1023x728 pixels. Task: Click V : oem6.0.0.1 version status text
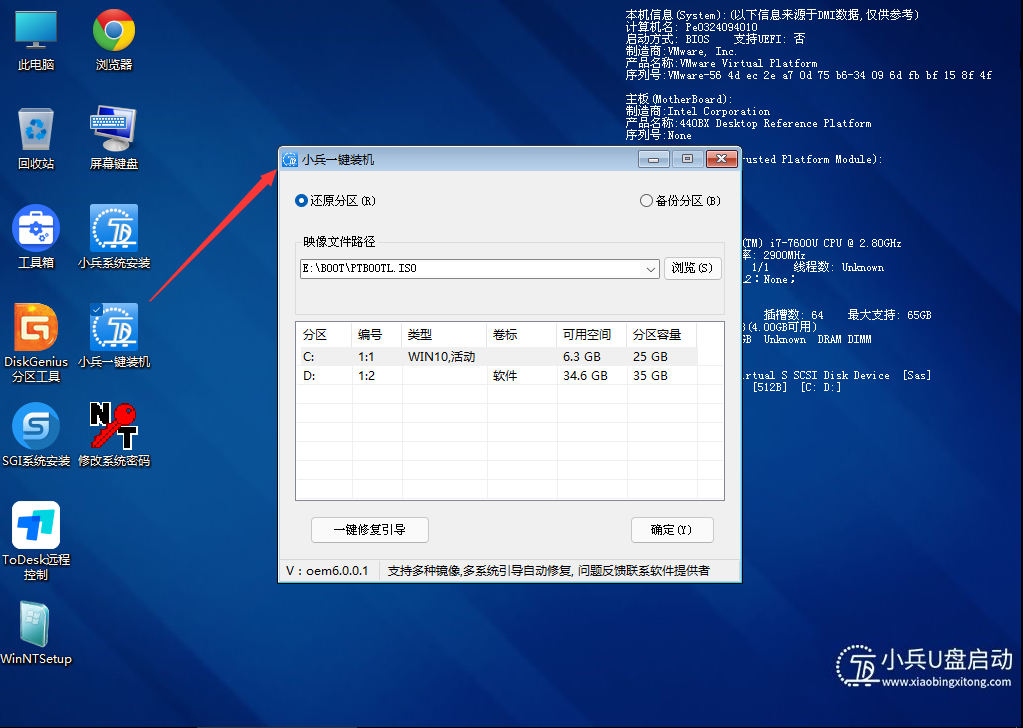click(328, 571)
